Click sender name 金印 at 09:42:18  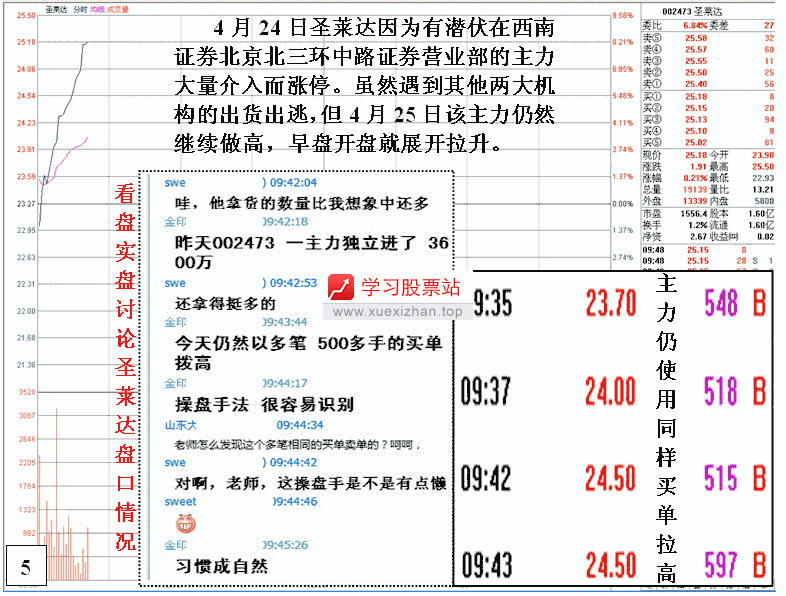point(175,222)
